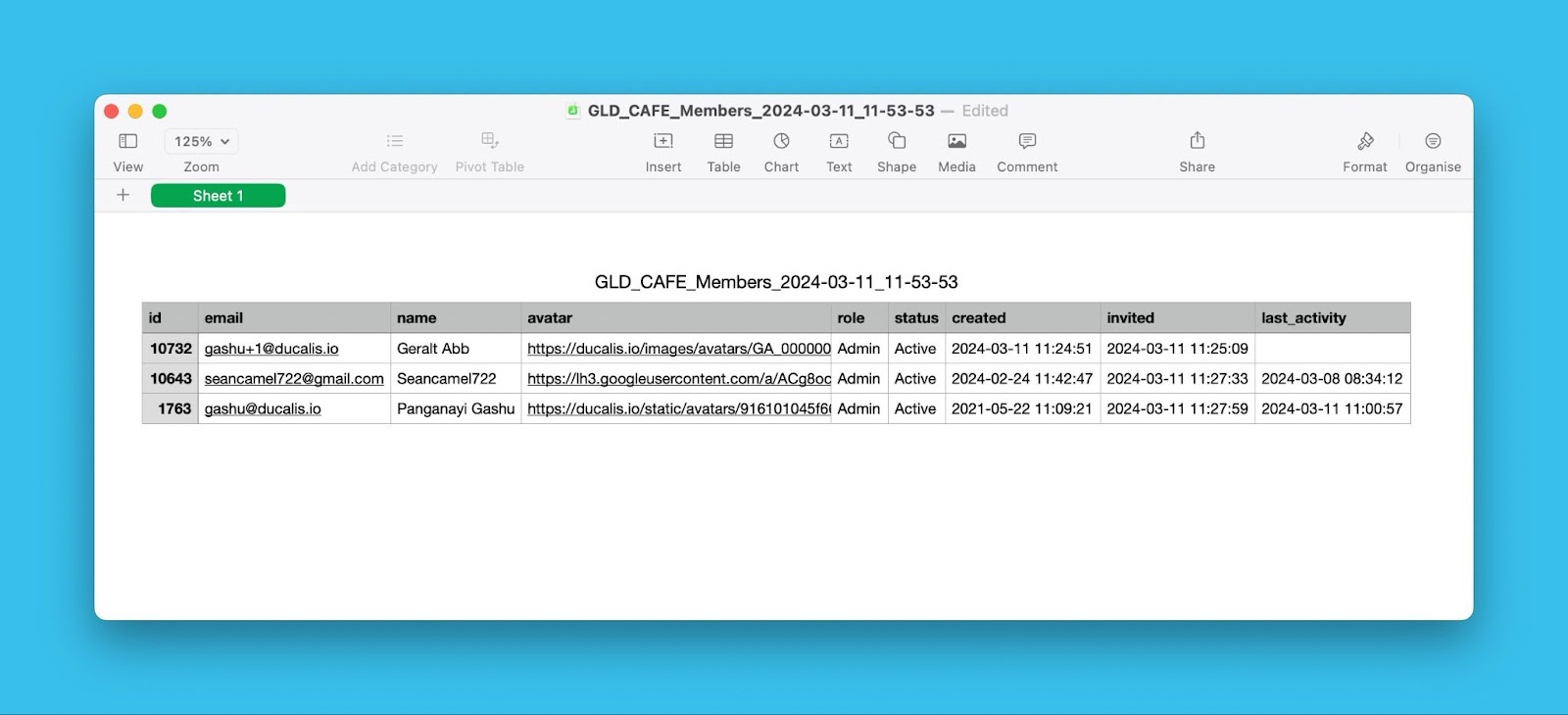The width and height of the screenshot is (1568, 715).
Task: Select the invited column header
Action: tap(1177, 318)
